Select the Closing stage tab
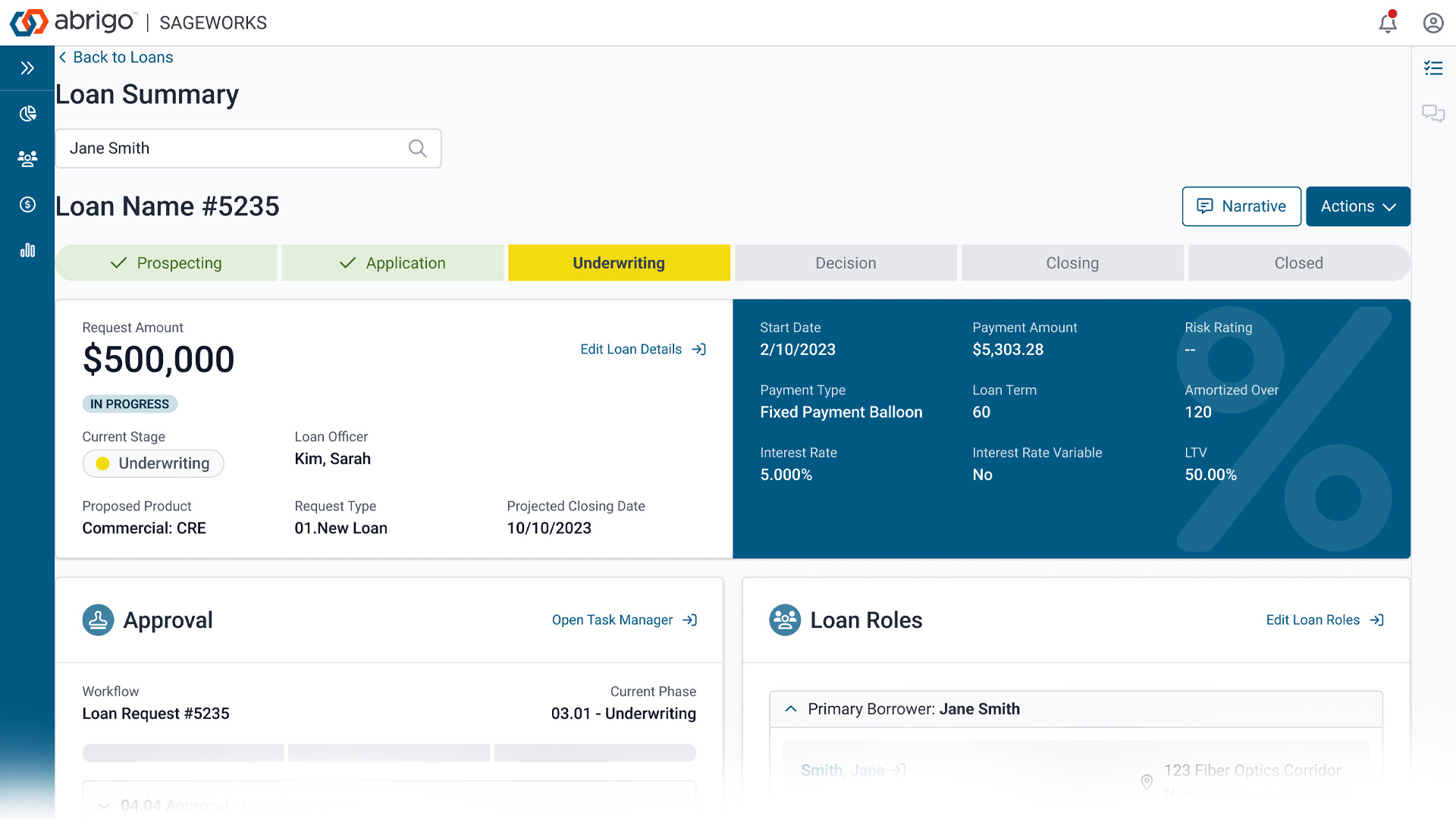The width and height of the screenshot is (1456, 819). pos(1072,263)
